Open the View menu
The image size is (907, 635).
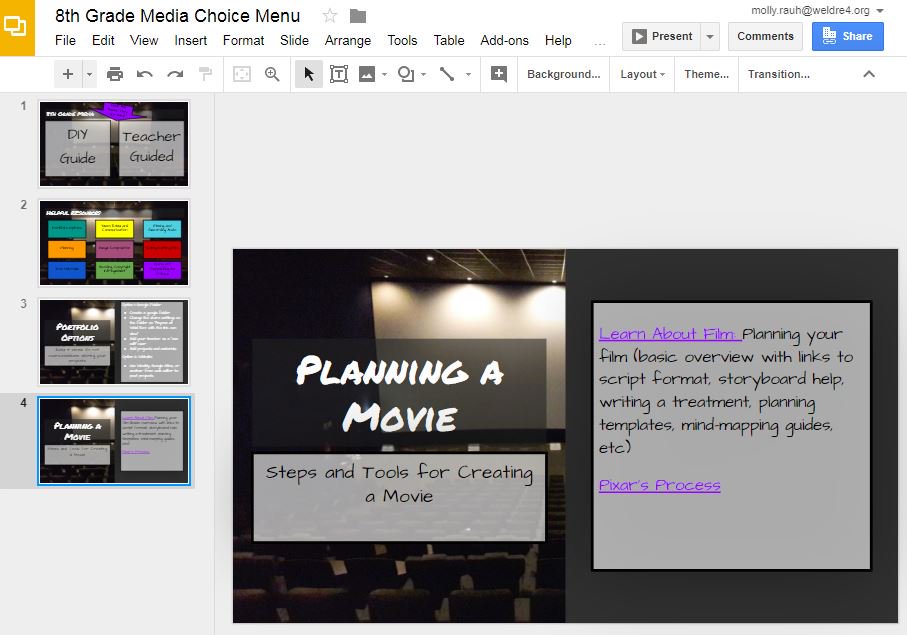click(x=143, y=40)
